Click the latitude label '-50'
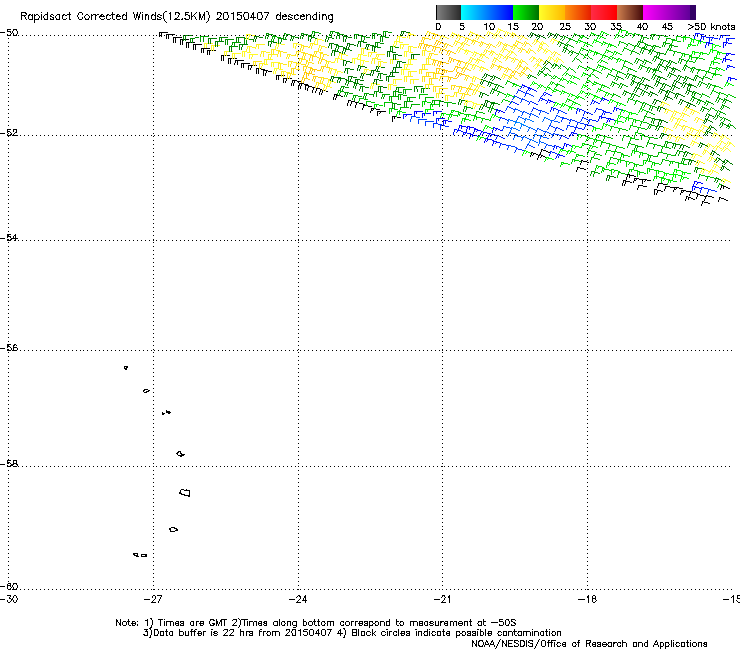This screenshot has width=740, height=650. [9, 33]
